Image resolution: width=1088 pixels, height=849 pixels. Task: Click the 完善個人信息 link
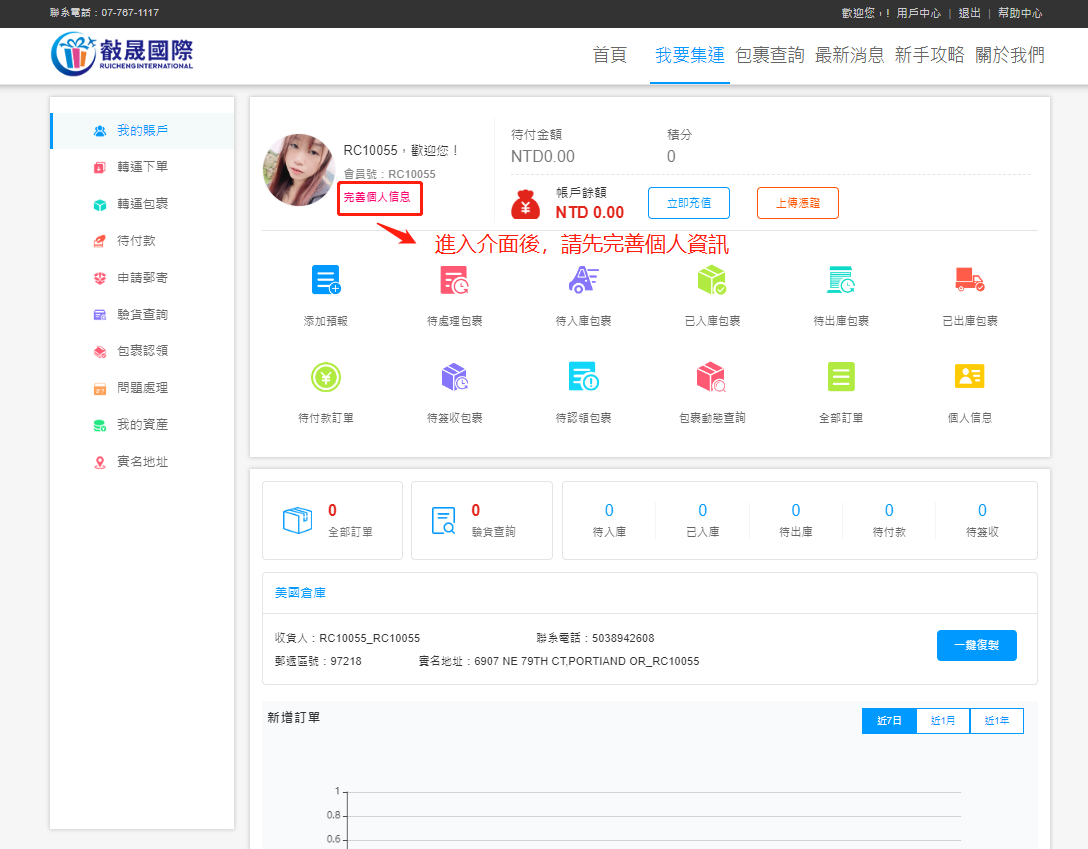pos(377,198)
